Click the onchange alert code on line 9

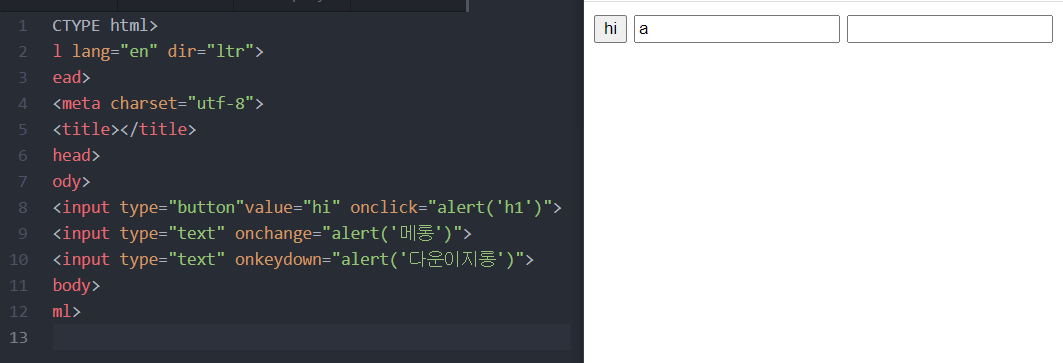coord(348,233)
